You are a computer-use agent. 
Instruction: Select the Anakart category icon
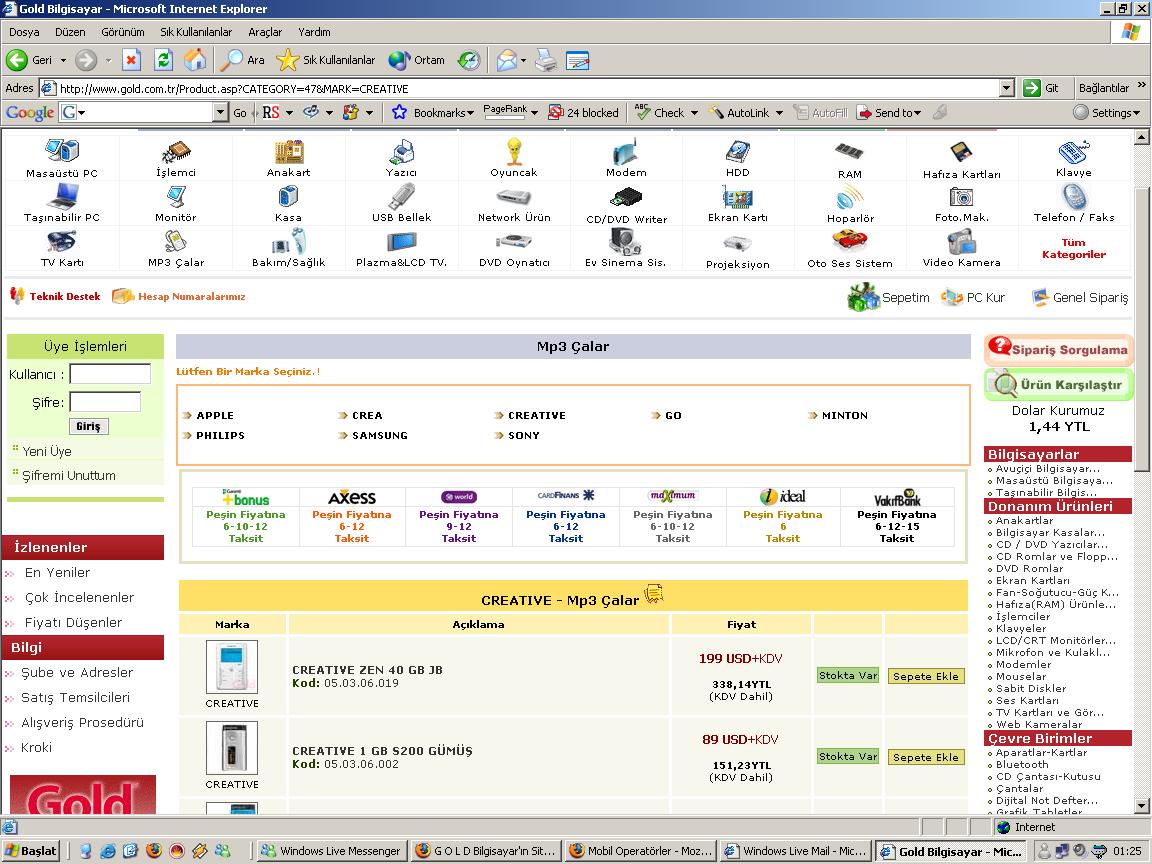pyautogui.click(x=289, y=152)
